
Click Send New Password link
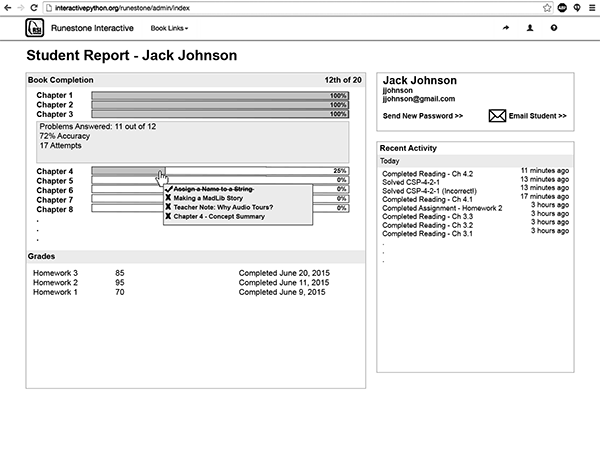click(423, 116)
